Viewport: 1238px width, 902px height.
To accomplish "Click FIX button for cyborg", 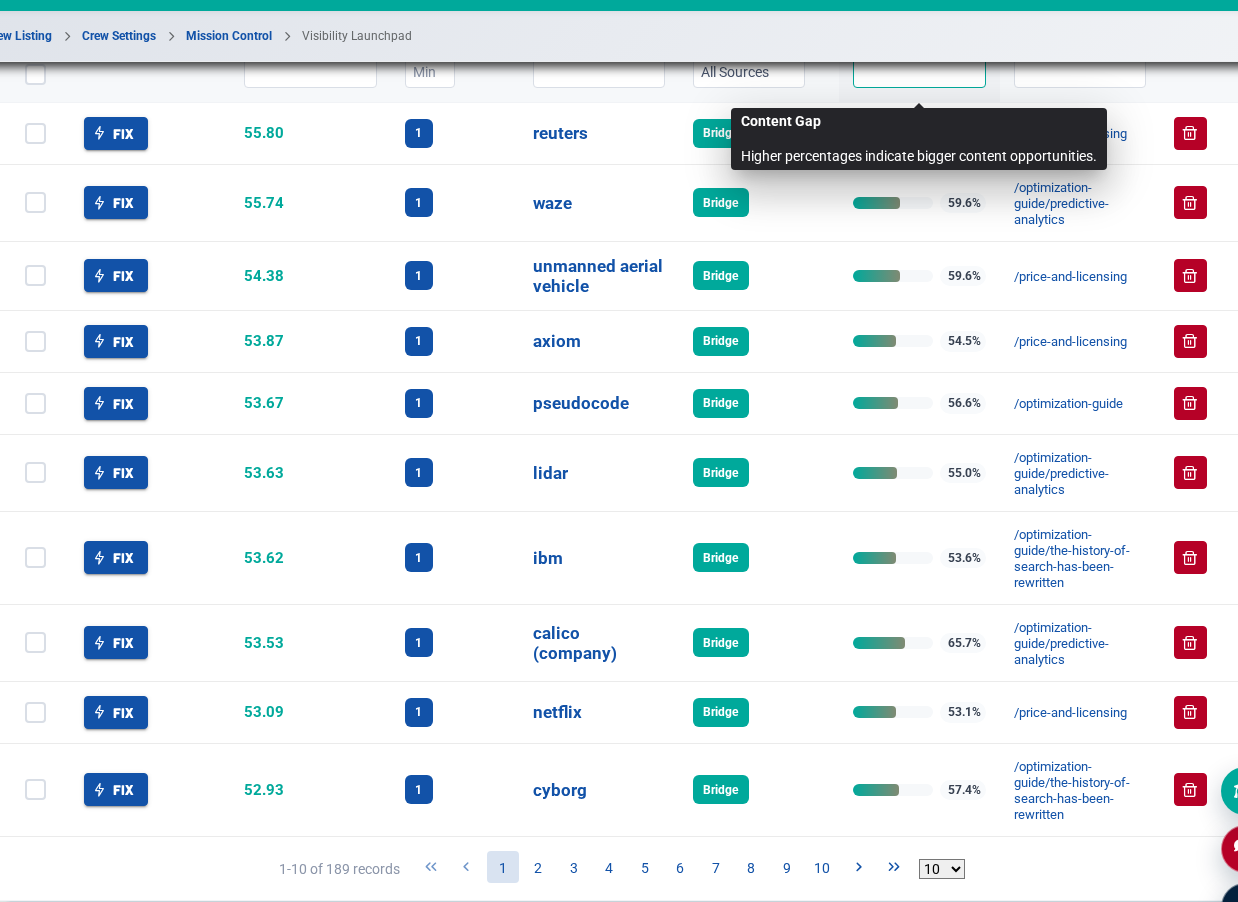I will pyautogui.click(x=116, y=790).
